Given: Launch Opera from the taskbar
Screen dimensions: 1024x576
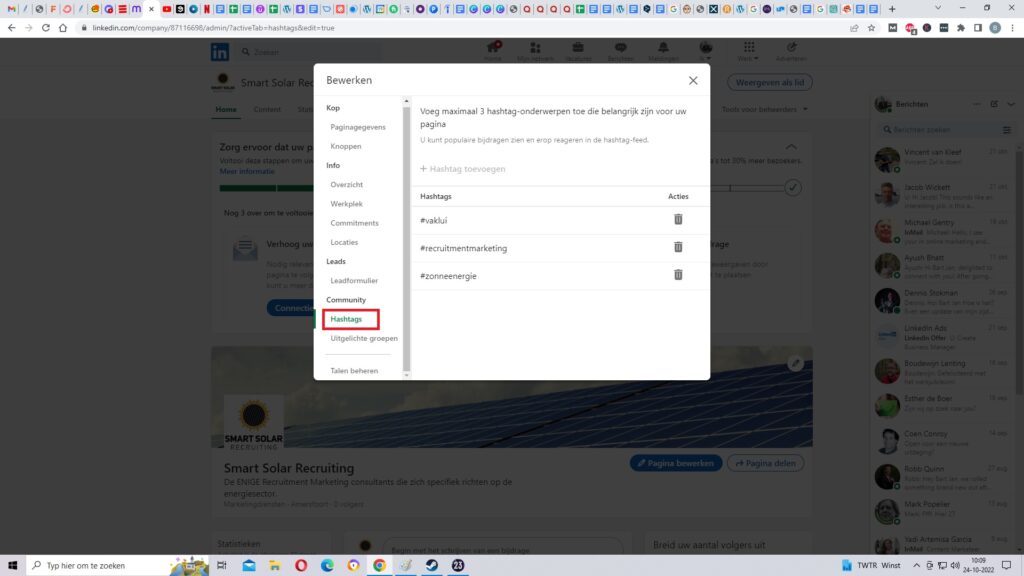Looking at the screenshot, I should (x=302, y=565).
